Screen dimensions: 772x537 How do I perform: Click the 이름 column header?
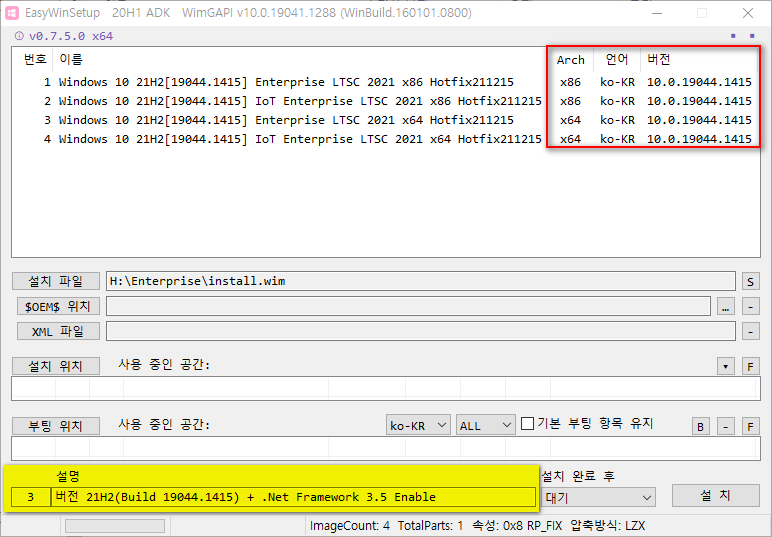pyautogui.click(x=71, y=59)
